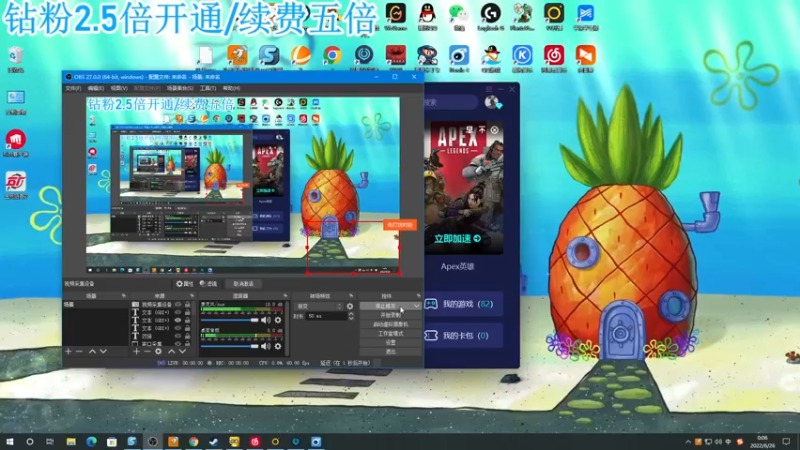Open hamburger menu in accelerator title bar
The width and height of the screenshot is (800, 450).
click(x=489, y=89)
